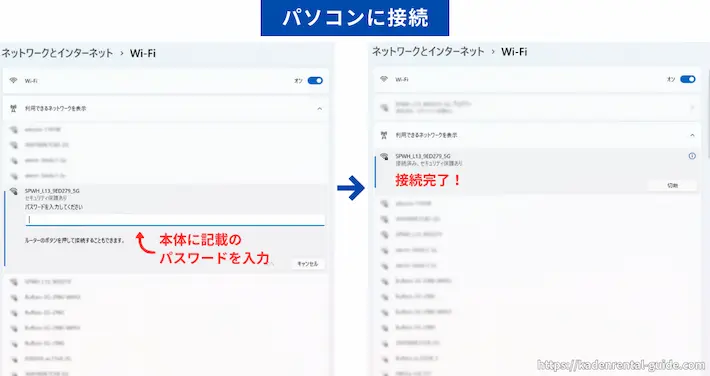Open the connected network properties chevron in right panel
This screenshot has height=376, width=710.
(692, 107)
